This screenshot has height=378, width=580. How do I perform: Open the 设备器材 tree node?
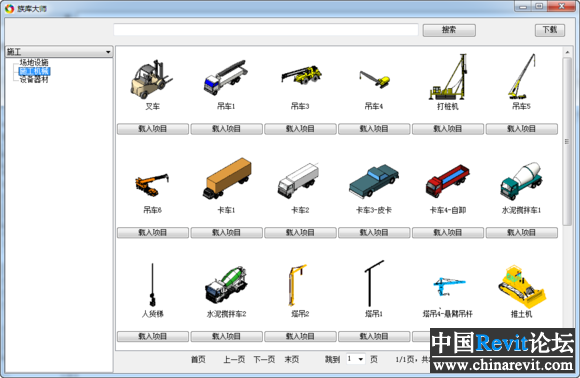pyautogui.click(x=34, y=80)
